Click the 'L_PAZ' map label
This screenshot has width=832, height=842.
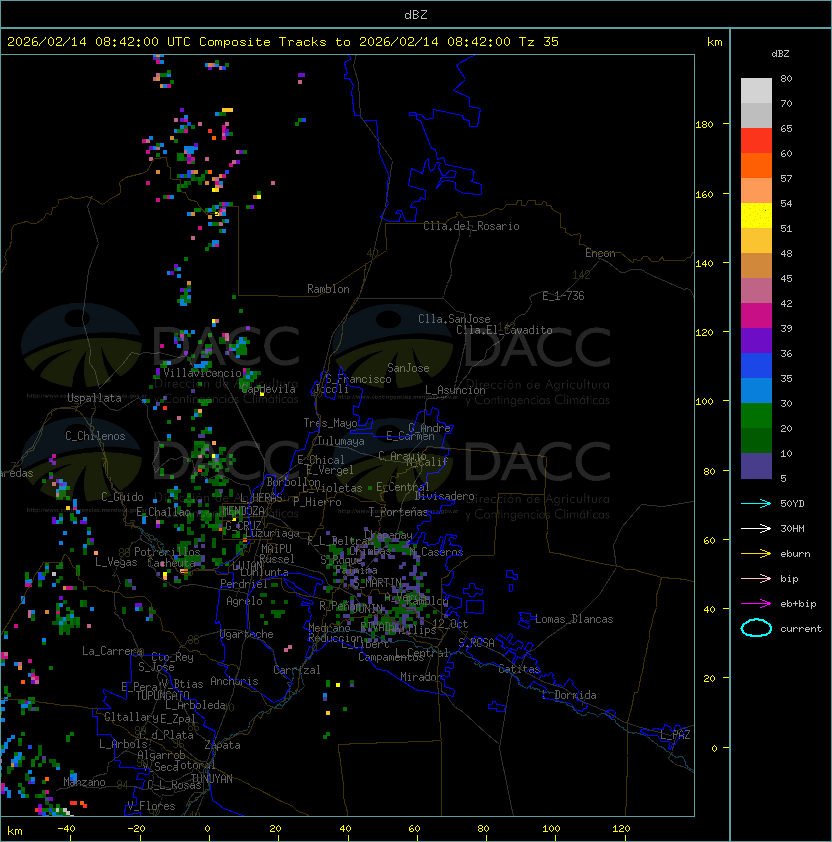pyautogui.click(x=675, y=735)
